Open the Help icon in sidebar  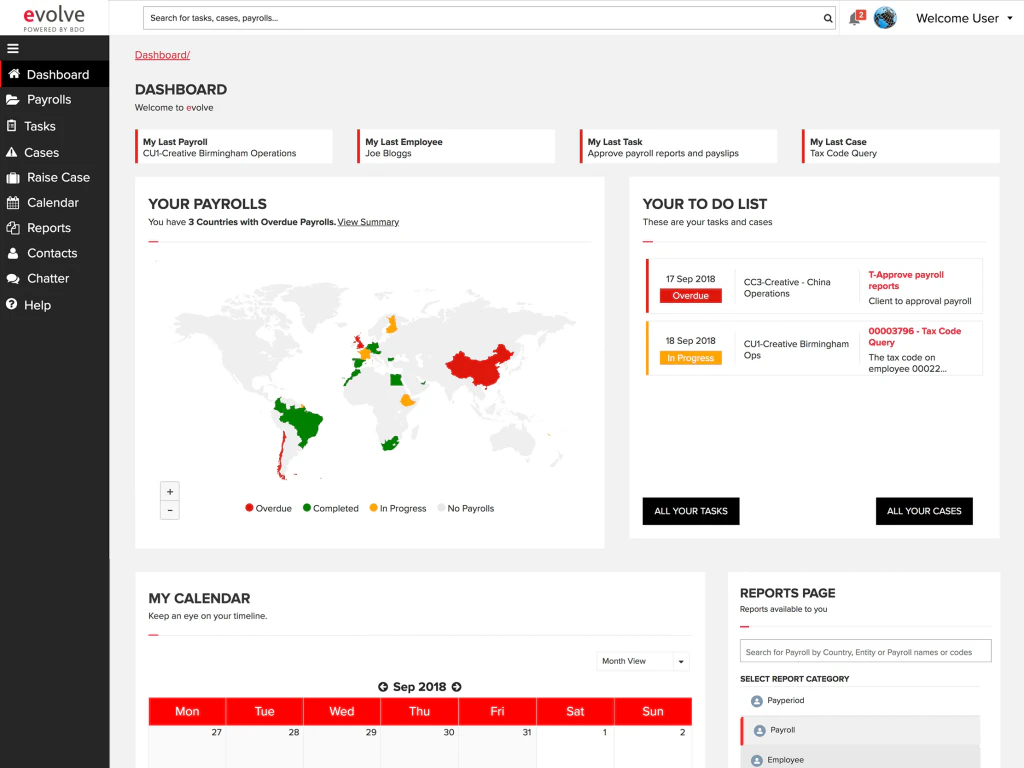click(12, 304)
